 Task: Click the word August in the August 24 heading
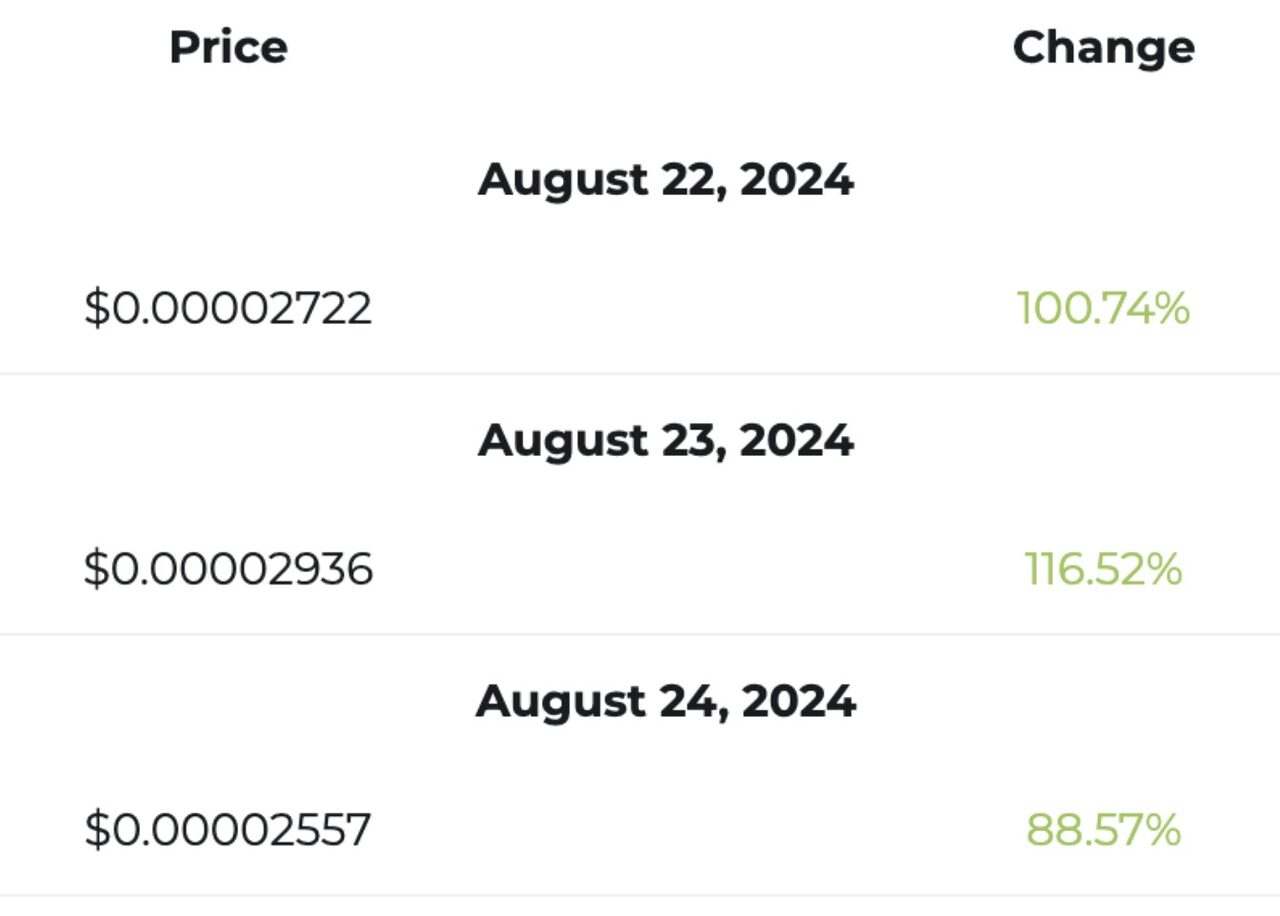[x=561, y=703]
